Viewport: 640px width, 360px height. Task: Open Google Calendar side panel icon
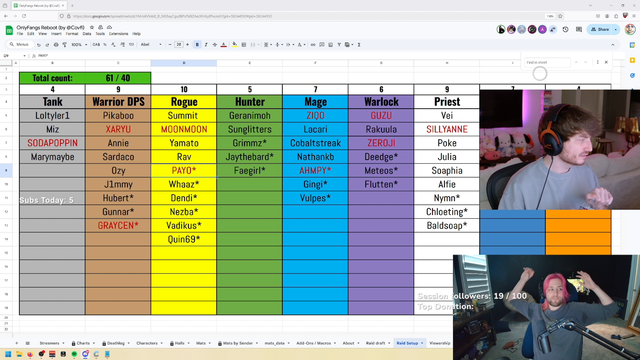[x=632, y=45]
